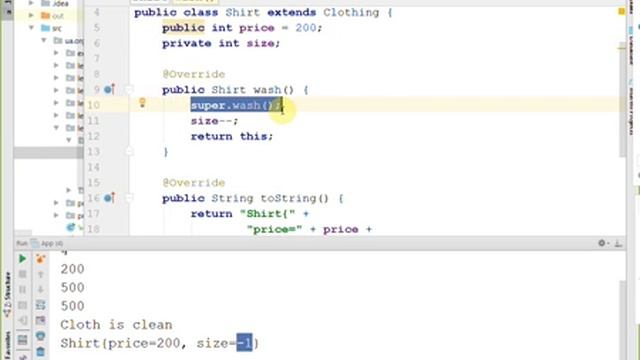Click 'public String toString()' on line 16
This screenshot has height=360, width=640.
(245, 198)
